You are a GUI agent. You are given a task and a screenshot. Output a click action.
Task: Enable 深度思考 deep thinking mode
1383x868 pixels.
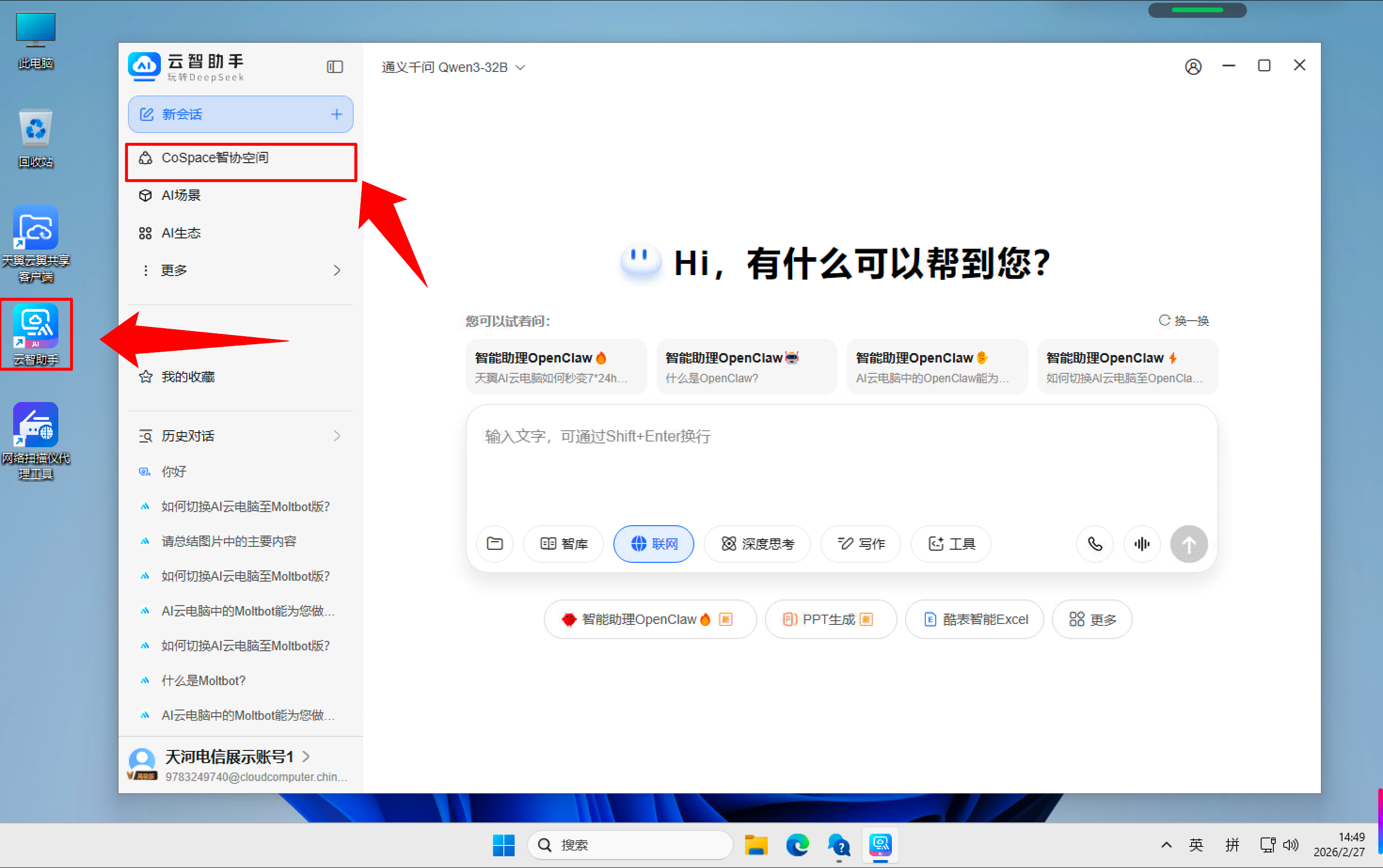pos(757,543)
